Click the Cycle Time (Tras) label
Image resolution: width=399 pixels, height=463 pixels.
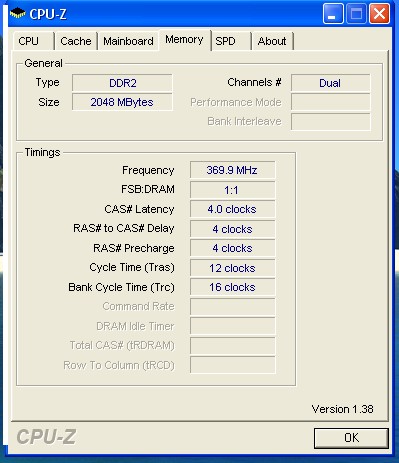pos(132,267)
